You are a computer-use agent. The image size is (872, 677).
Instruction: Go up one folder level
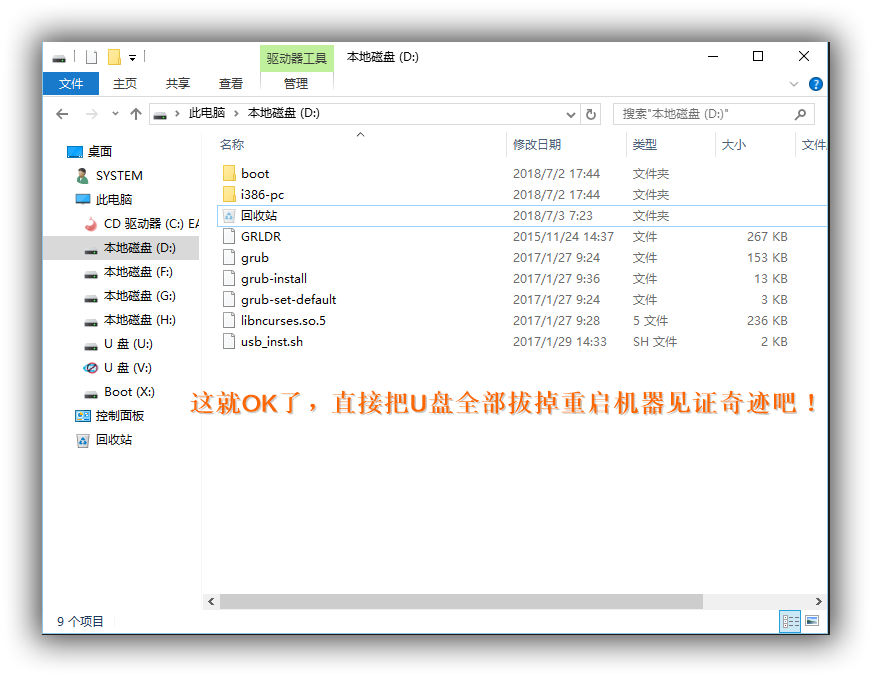tap(136, 114)
